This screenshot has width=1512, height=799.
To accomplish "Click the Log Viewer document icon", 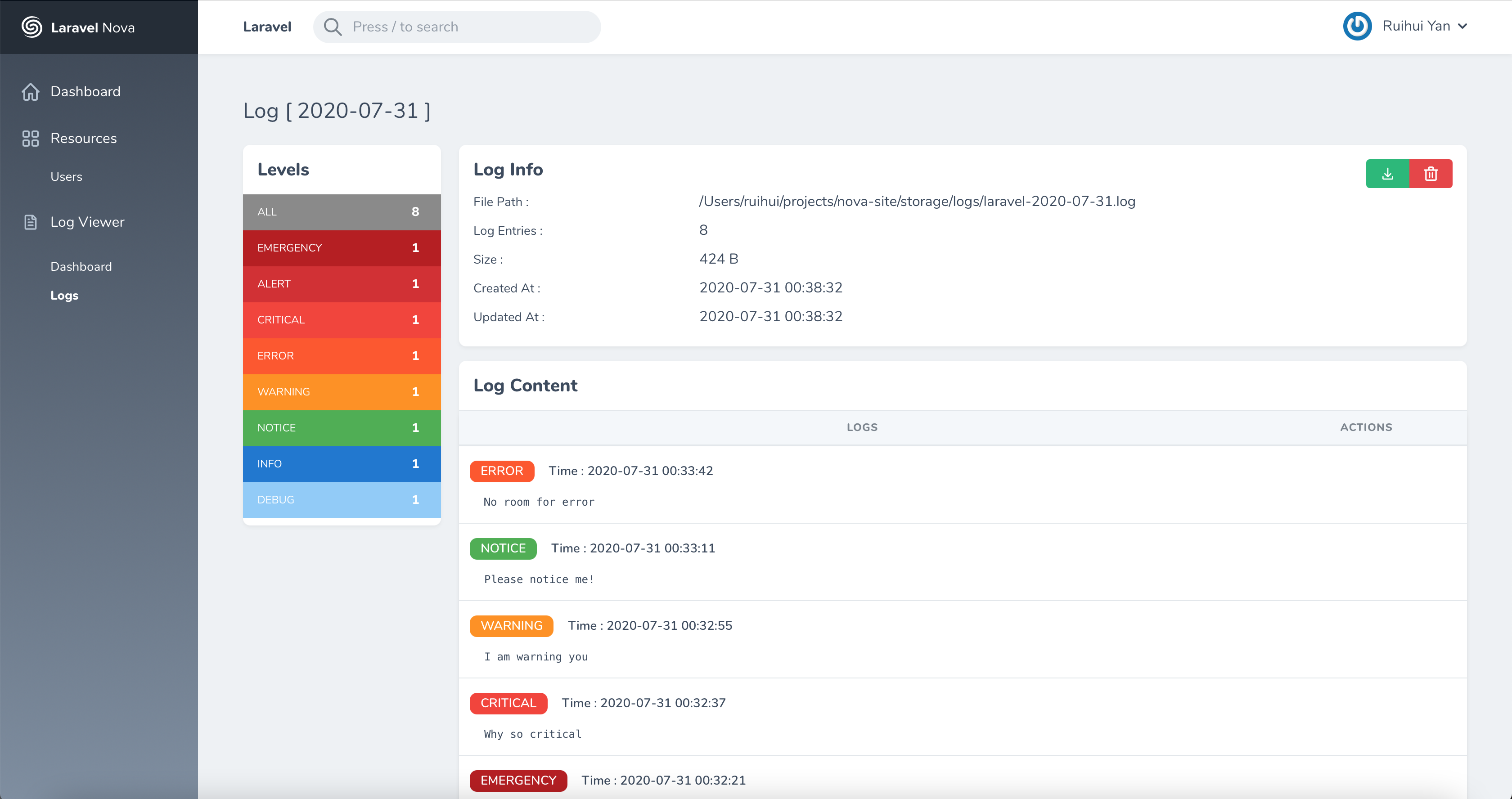I will click(31, 222).
